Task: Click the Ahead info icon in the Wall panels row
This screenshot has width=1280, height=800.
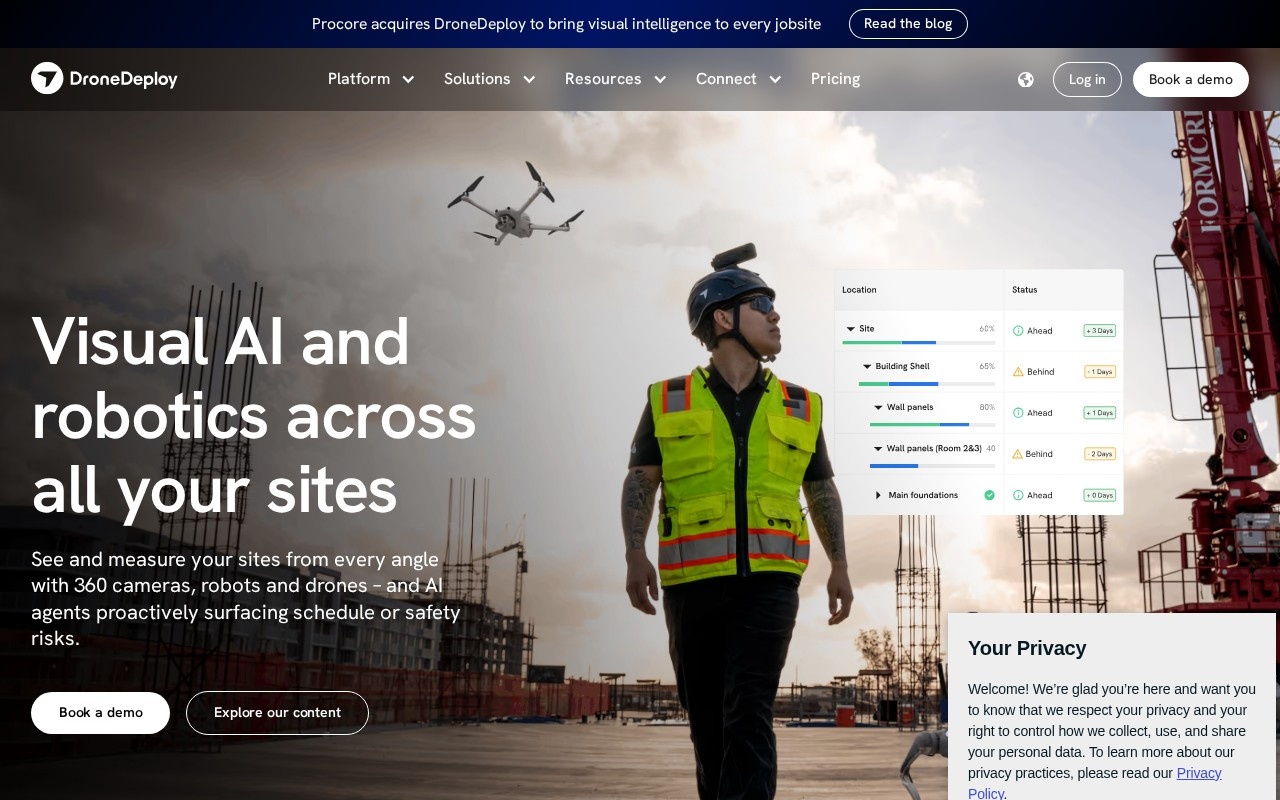Action: 1018,412
